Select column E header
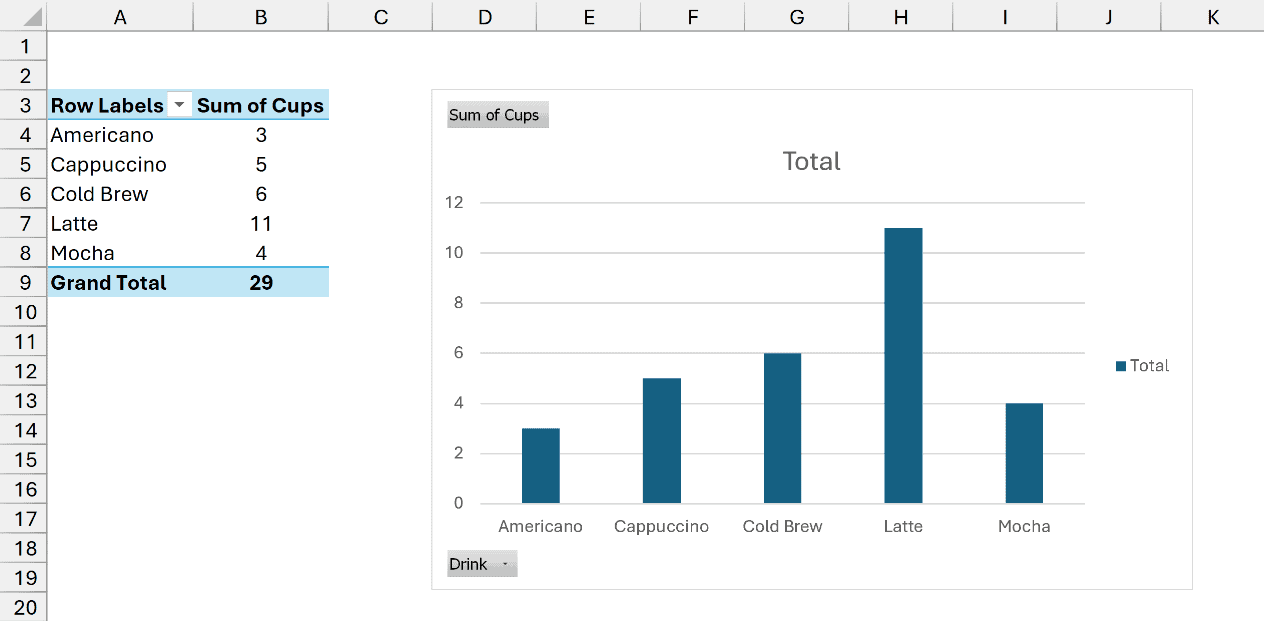Screen dimensions: 1264x621 [x=589, y=16]
